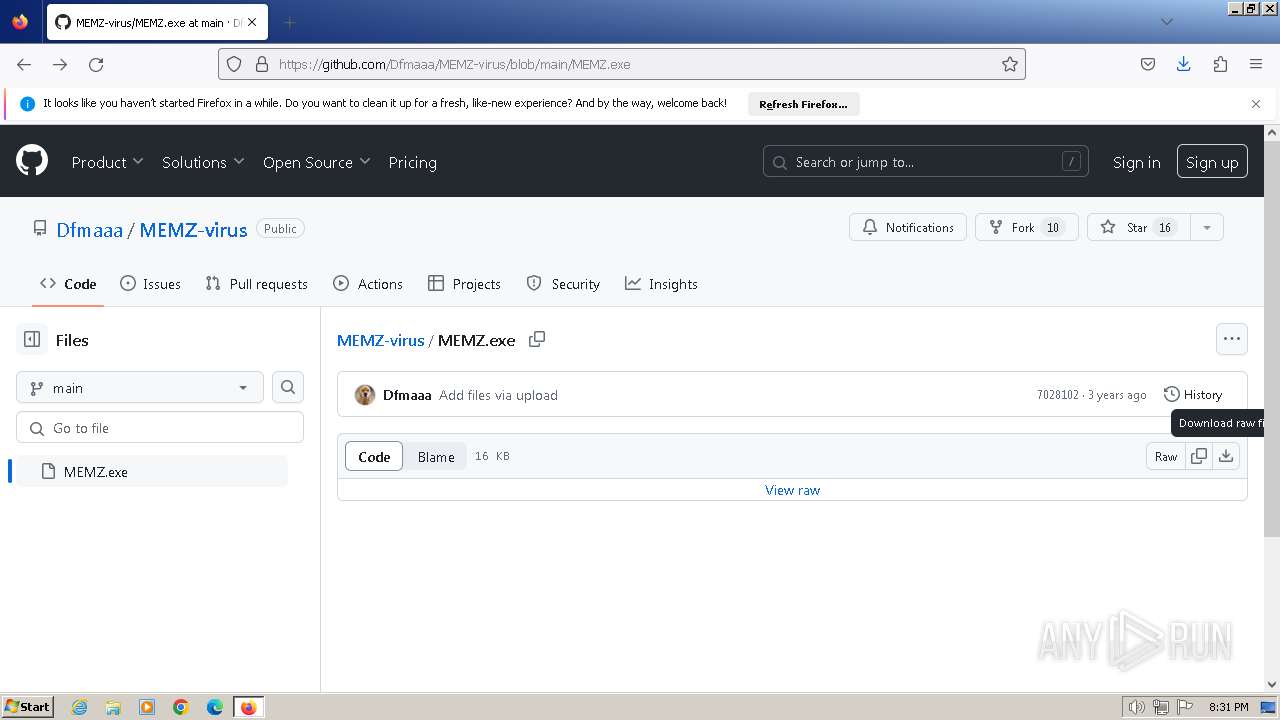Open Firefox hamburger application menu
1280x720 pixels.
click(x=1256, y=64)
